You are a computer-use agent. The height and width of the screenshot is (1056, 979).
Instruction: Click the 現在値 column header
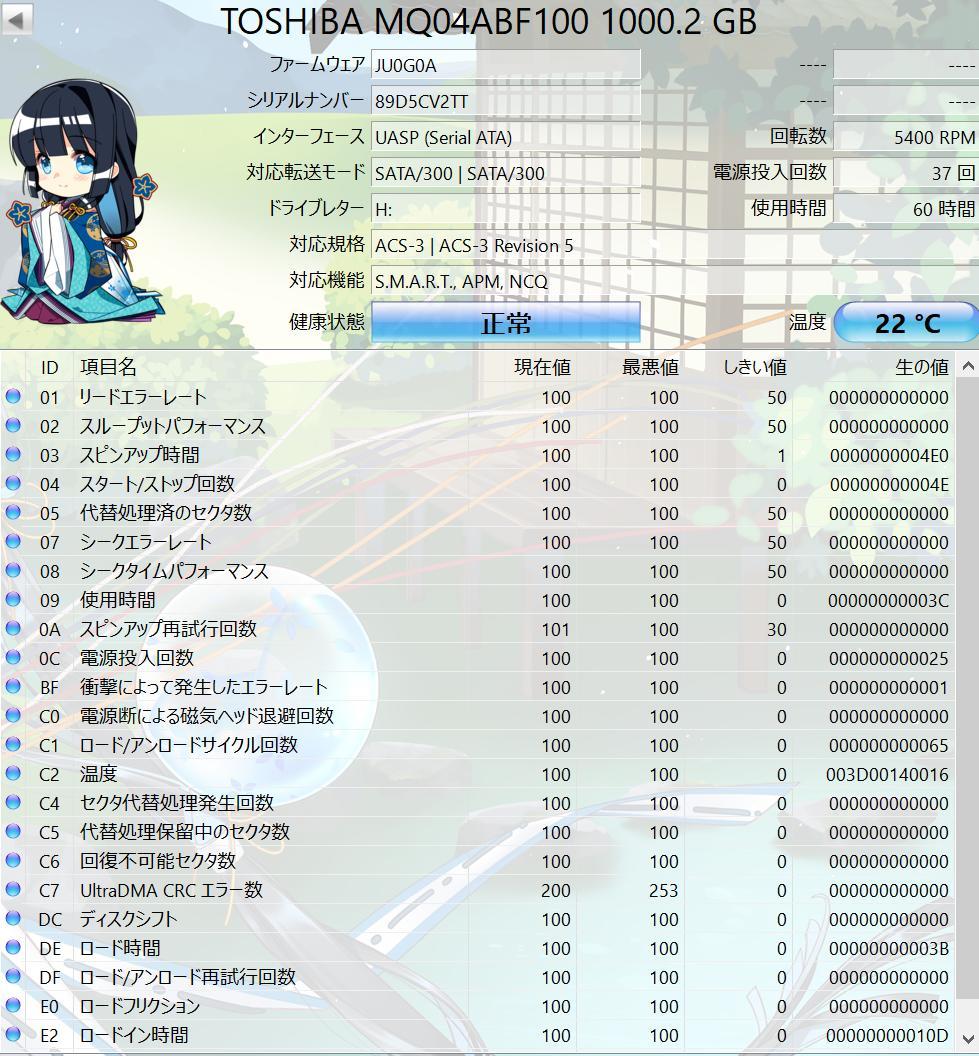pos(543,367)
